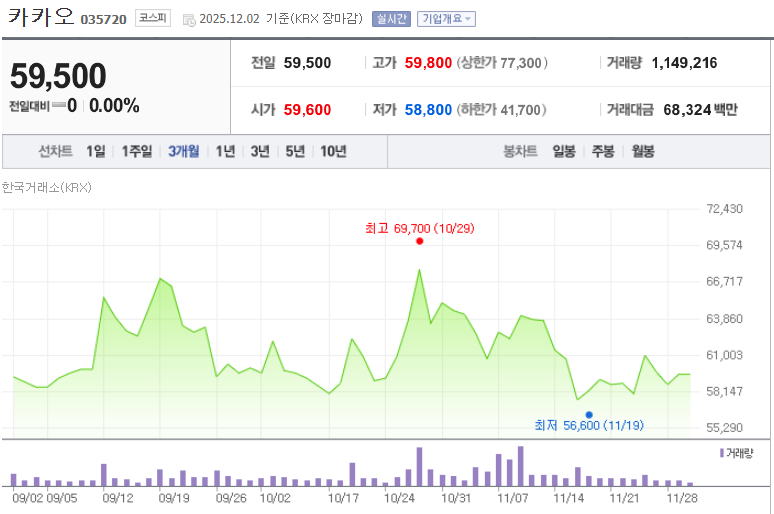Click the 거래량 value 1,149,216
This screenshot has width=774, height=514.
pos(684,63)
